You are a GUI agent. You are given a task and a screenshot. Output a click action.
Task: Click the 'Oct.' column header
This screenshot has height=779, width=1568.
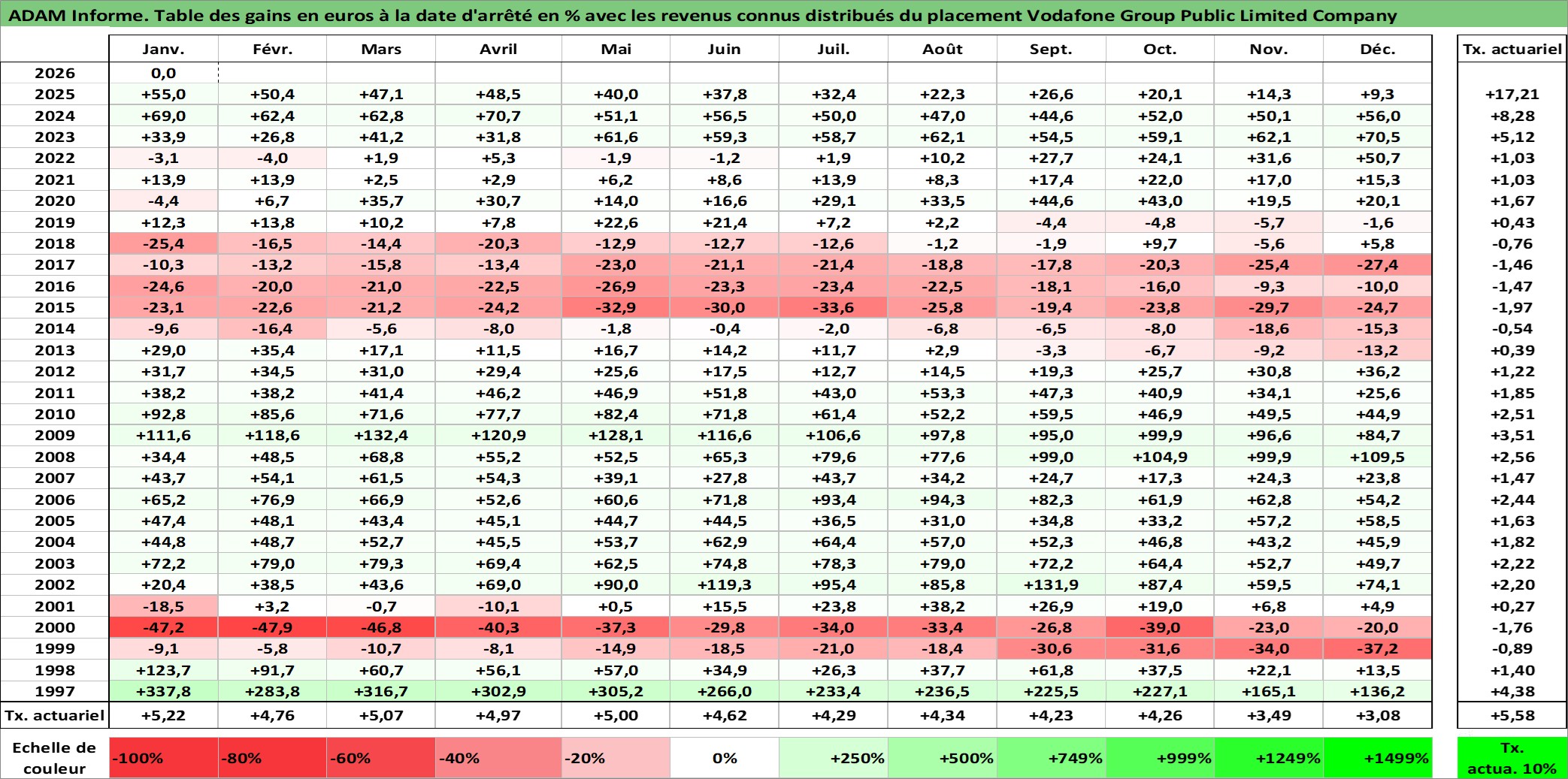click(1161, 49)
